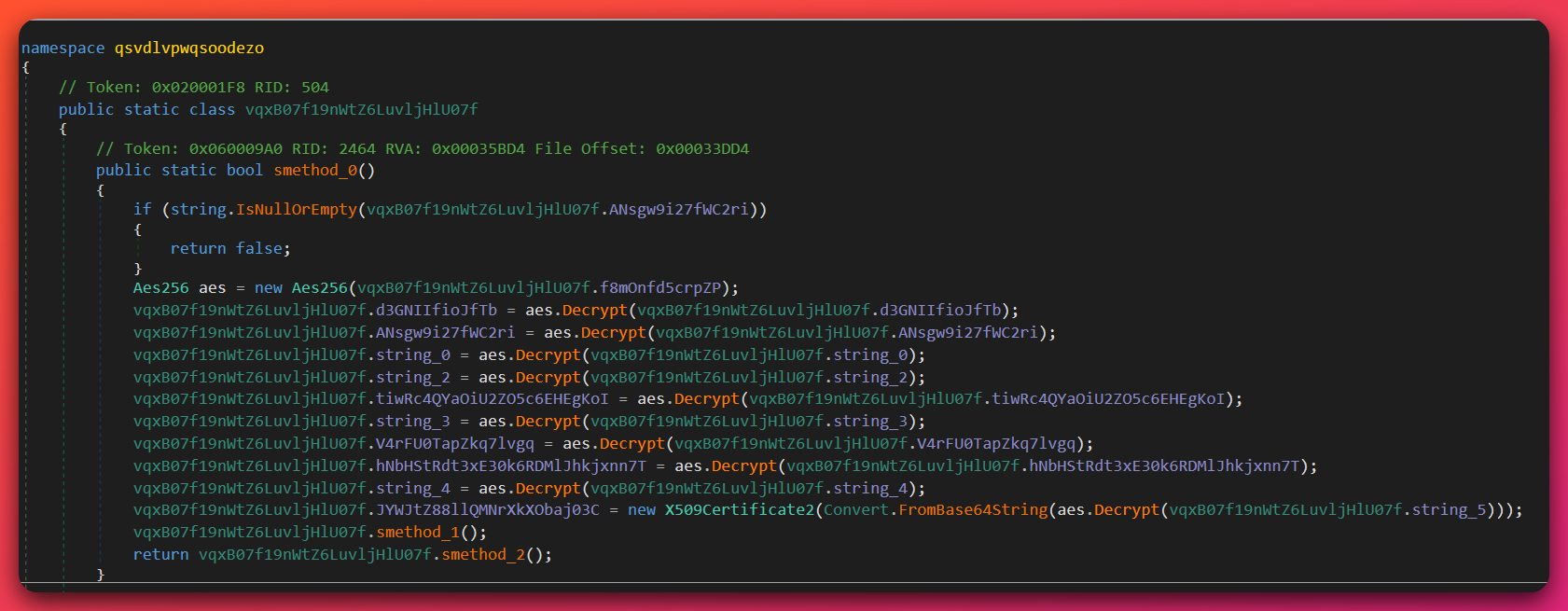
Task: Click comment with RVA 0x00035BD4 File Offset
Action: pos(423,148)
